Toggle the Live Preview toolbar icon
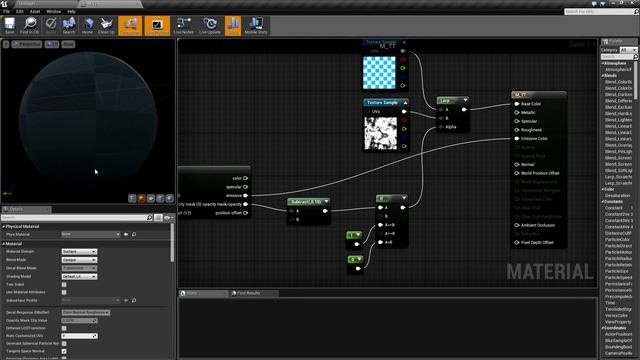Viewport: 640px width, 360px height. (157, 25)
